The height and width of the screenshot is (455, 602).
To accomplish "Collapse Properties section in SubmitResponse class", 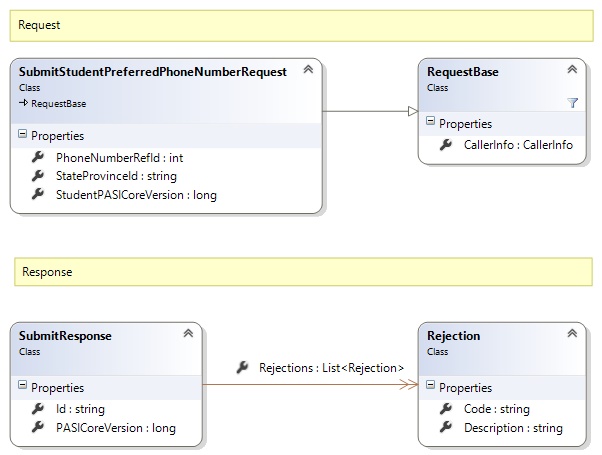I will pyautogui.click(x=23, y=387).
